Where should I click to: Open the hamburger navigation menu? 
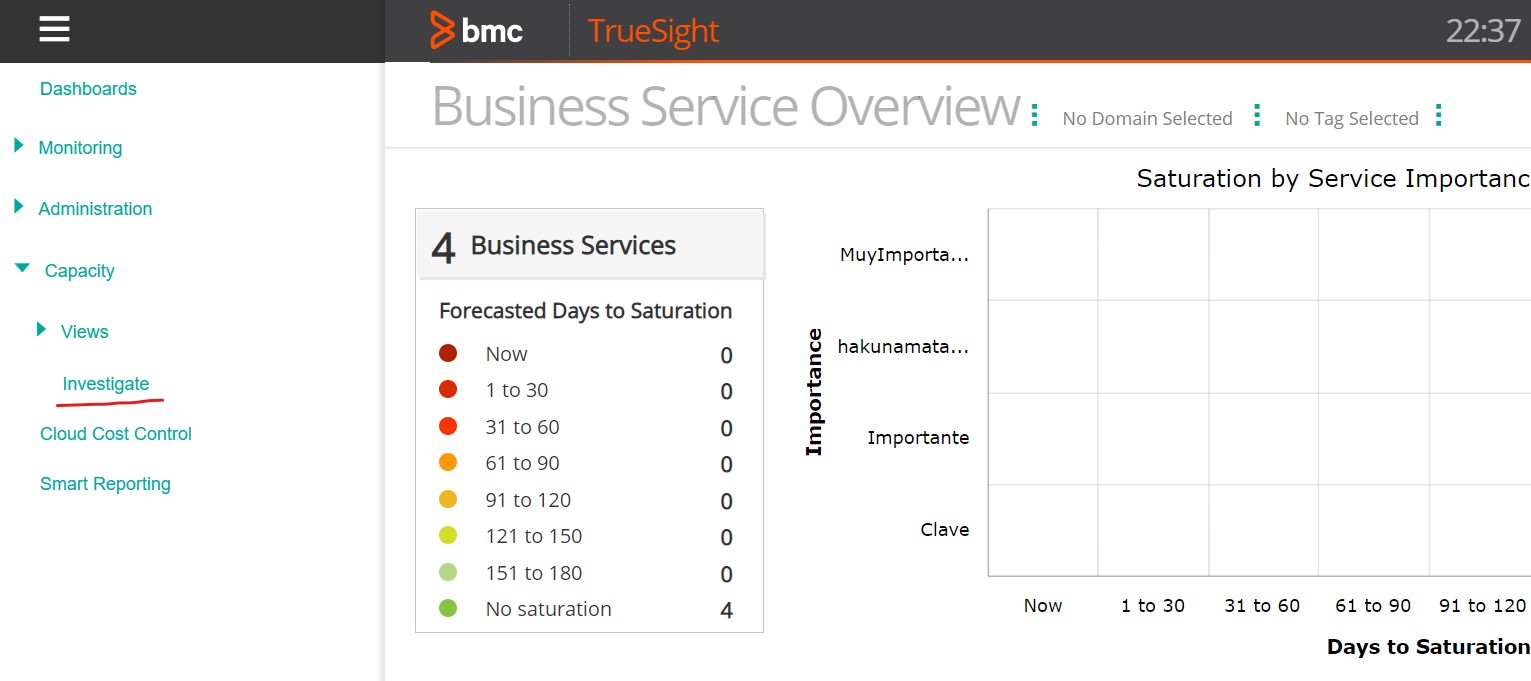(x=54, y=30)
